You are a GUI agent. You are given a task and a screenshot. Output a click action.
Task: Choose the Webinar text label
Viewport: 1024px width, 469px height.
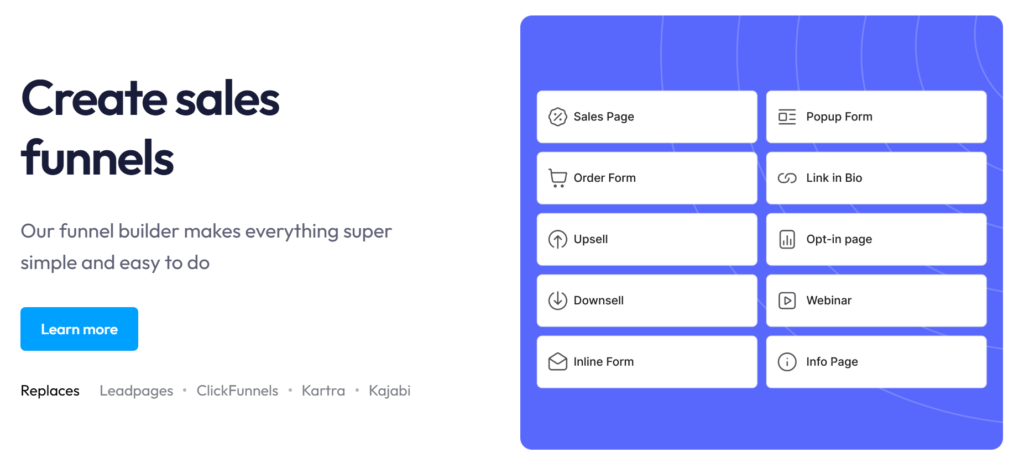(829, 300)
